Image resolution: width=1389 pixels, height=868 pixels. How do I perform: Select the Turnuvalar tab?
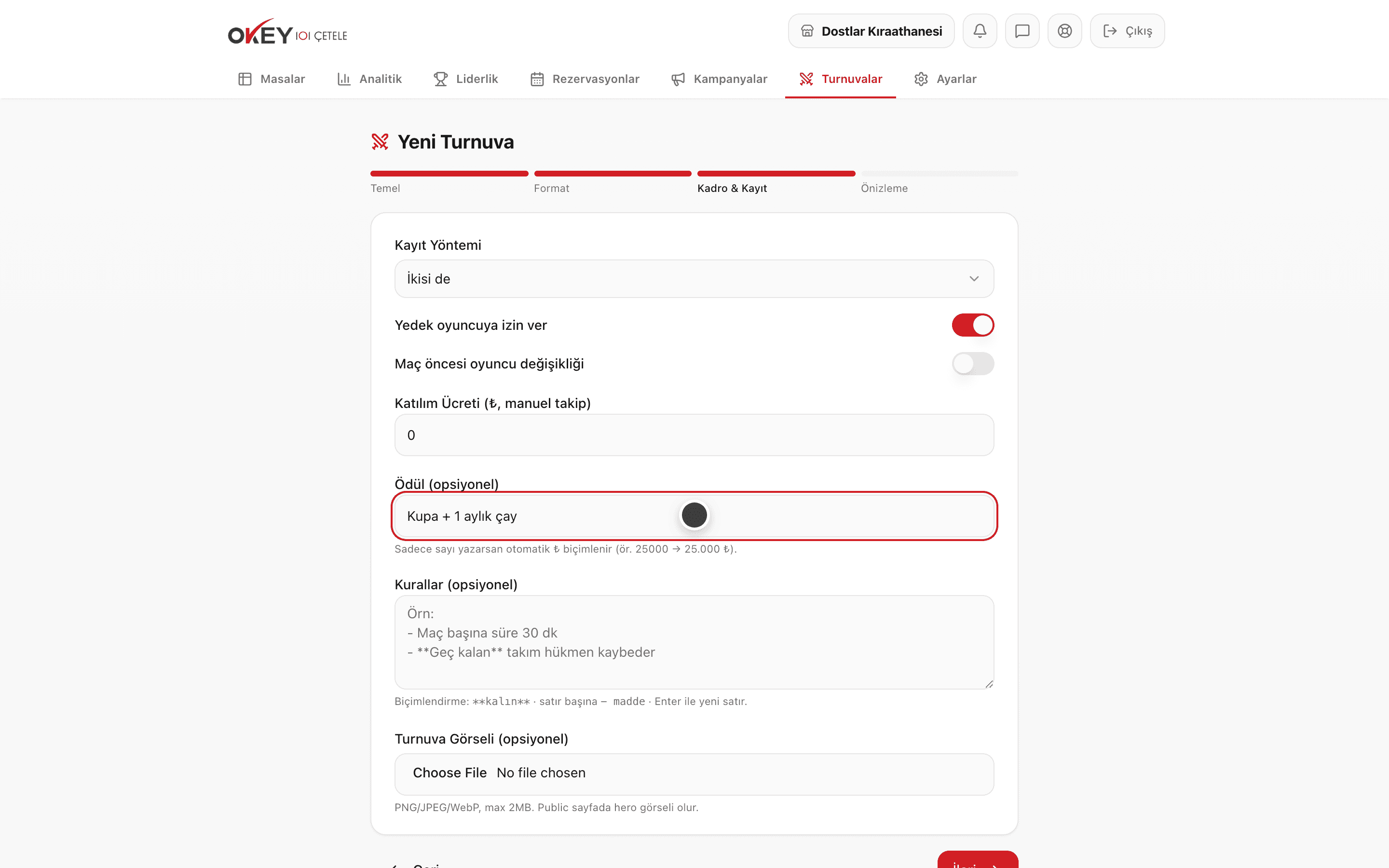point(841,79)
